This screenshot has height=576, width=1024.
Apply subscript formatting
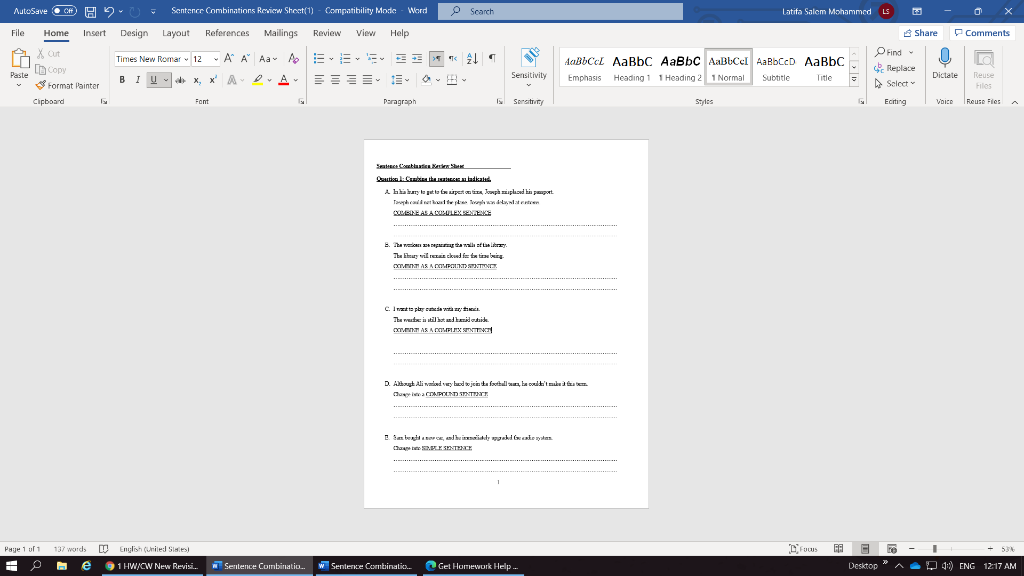coord(196,79)
